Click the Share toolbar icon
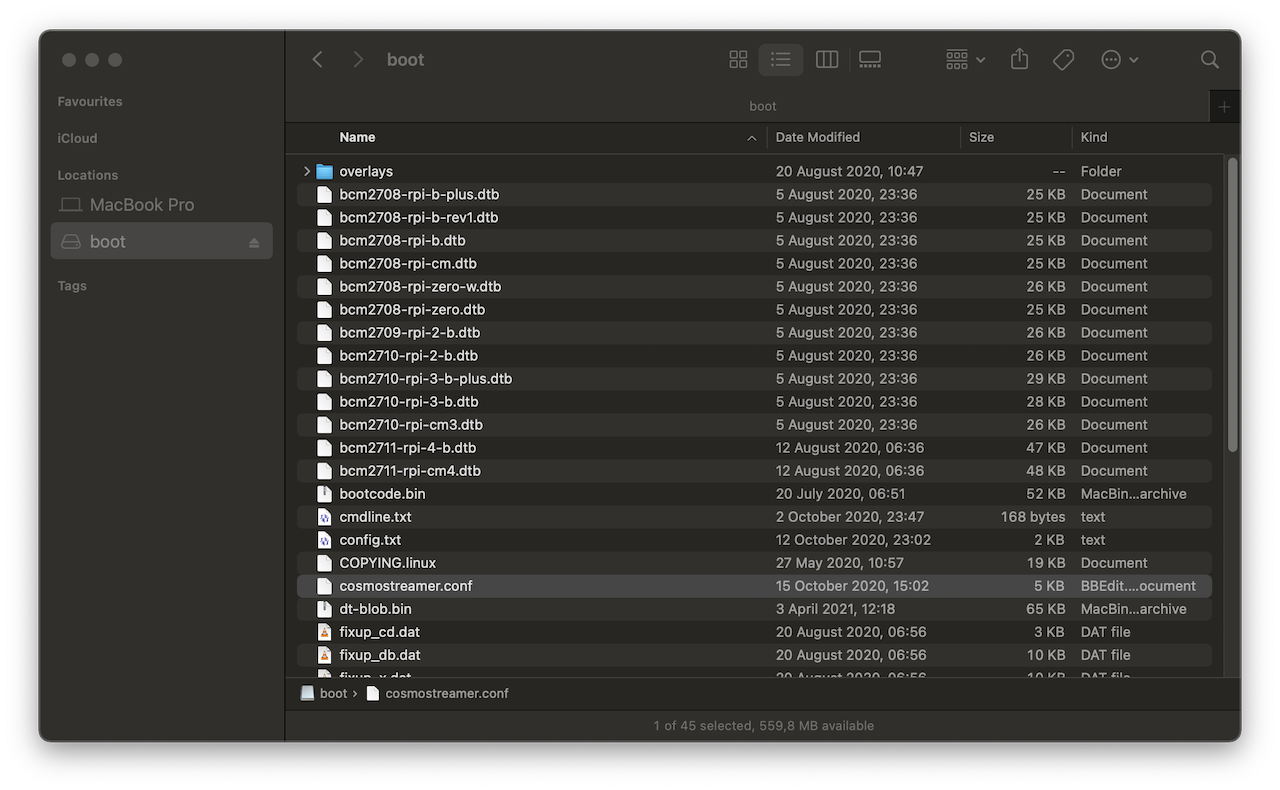 [x=1019, y=60]
